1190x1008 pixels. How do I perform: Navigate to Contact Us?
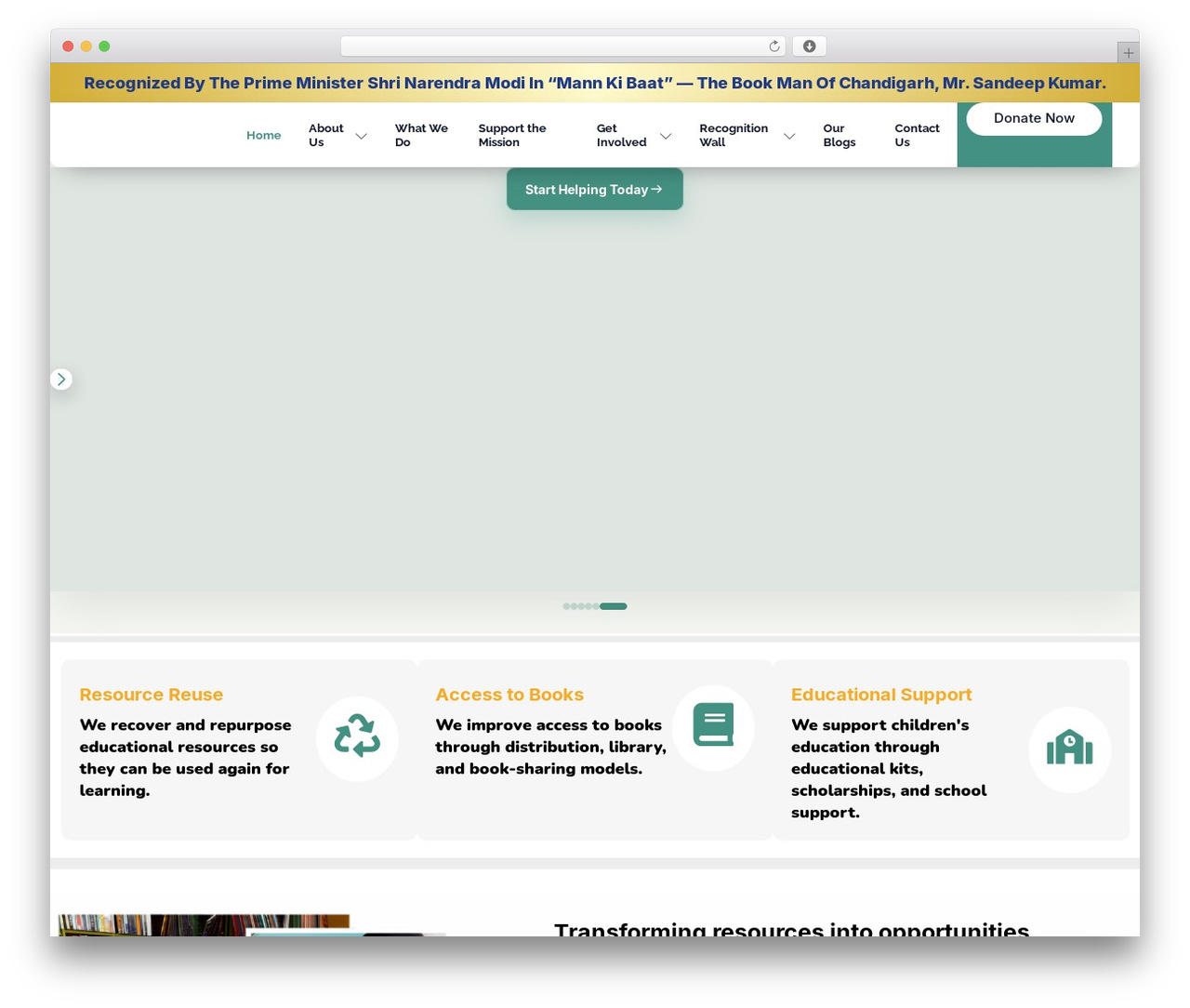click(917, 136)
